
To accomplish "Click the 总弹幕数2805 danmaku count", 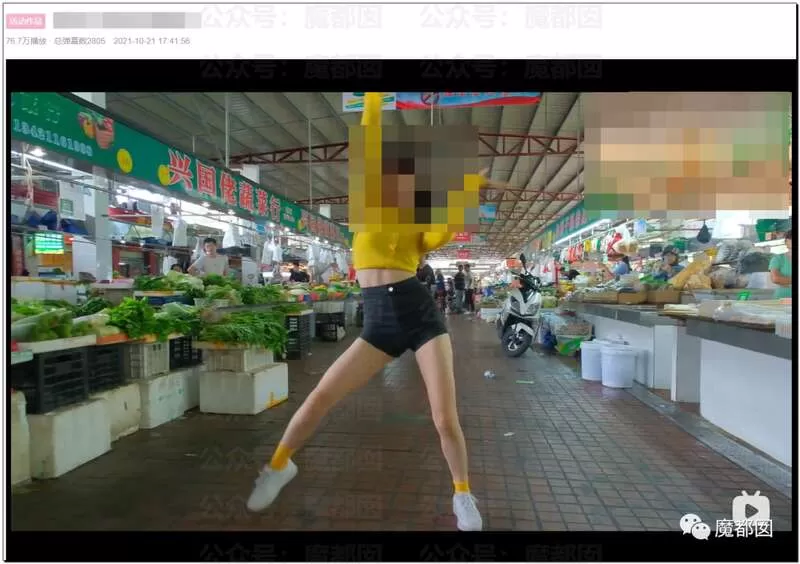I will [x=80, y=41].
